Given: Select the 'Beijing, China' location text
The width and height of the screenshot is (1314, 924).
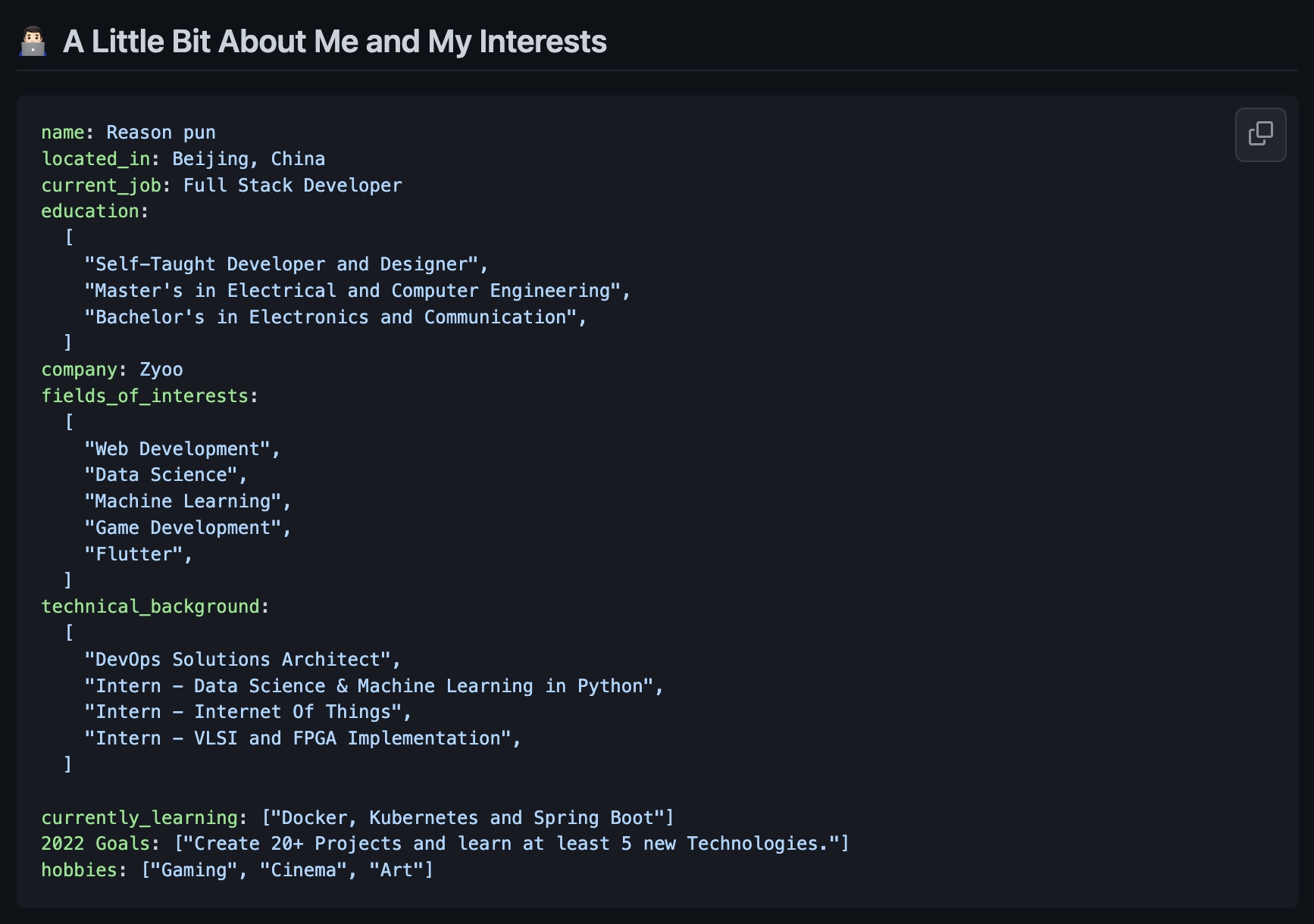Looking at the screenshot, I should coord(249,159).
